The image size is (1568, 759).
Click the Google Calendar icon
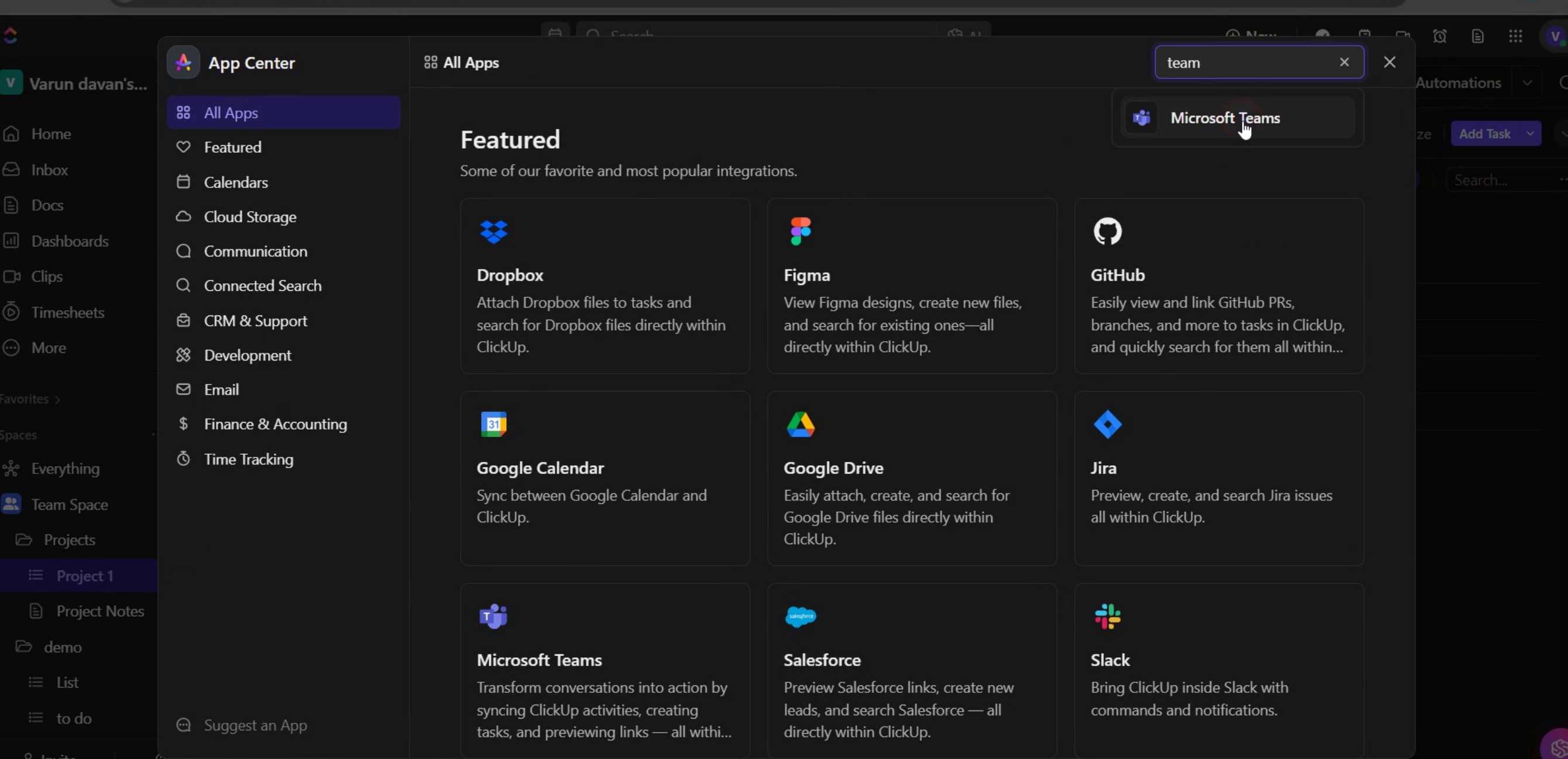(x=493, y=424)
